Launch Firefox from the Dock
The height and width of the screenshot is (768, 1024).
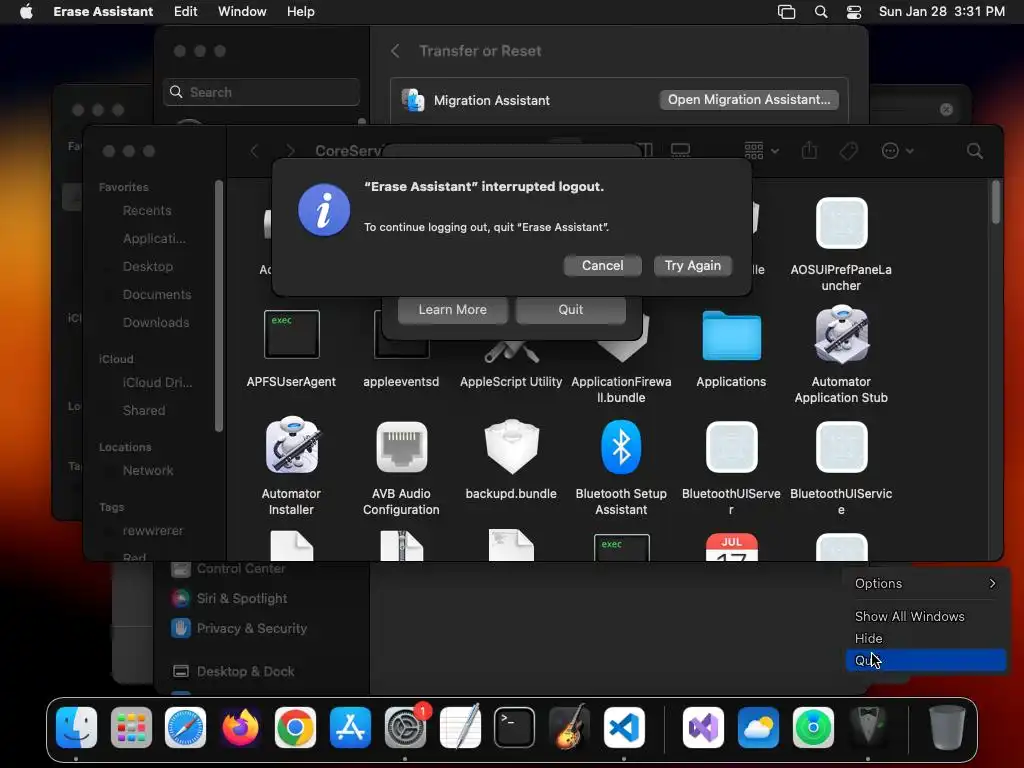240,727
